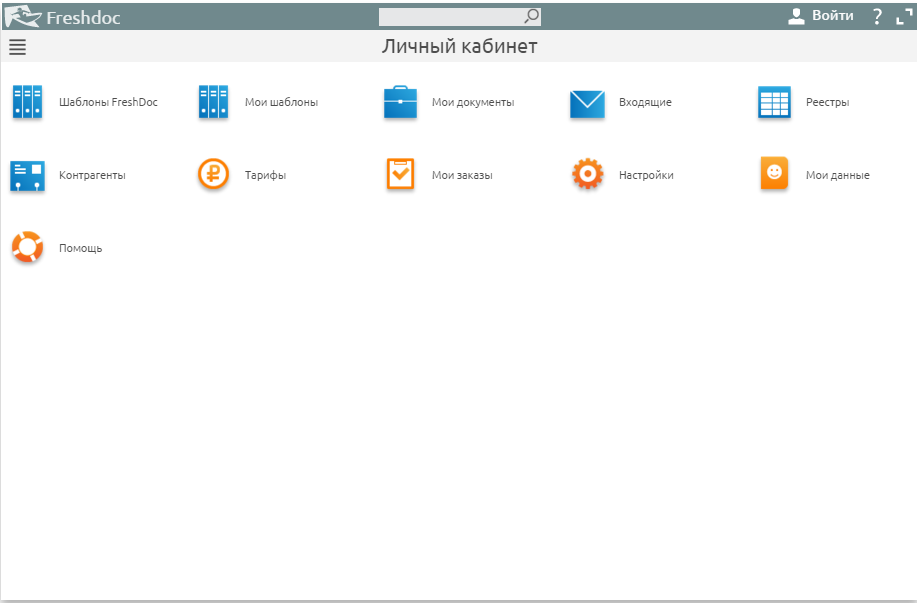
Task: Open the Мои данные smiley icon
Action: click(x=774, y=173)
